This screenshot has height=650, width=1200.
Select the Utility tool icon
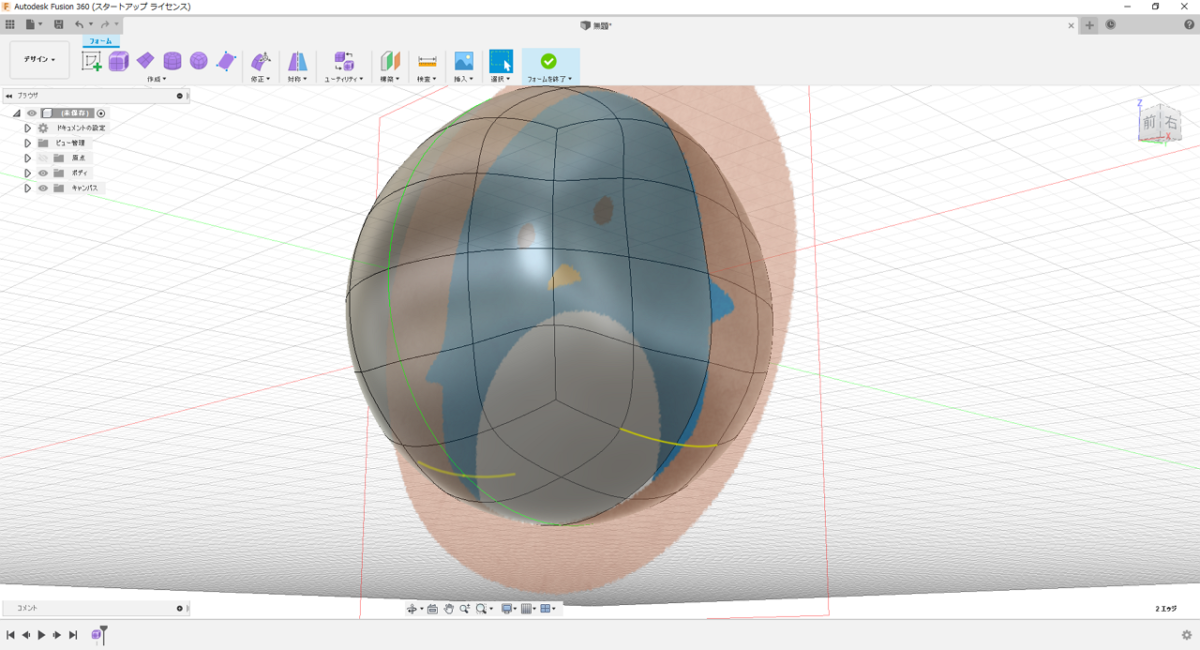tap(344, 61)
